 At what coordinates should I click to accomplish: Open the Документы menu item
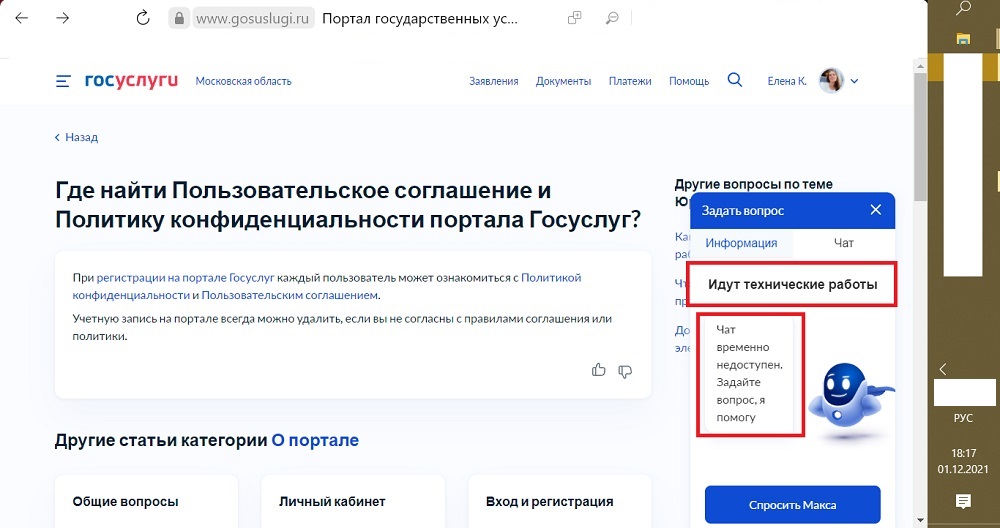click(563, 81)
